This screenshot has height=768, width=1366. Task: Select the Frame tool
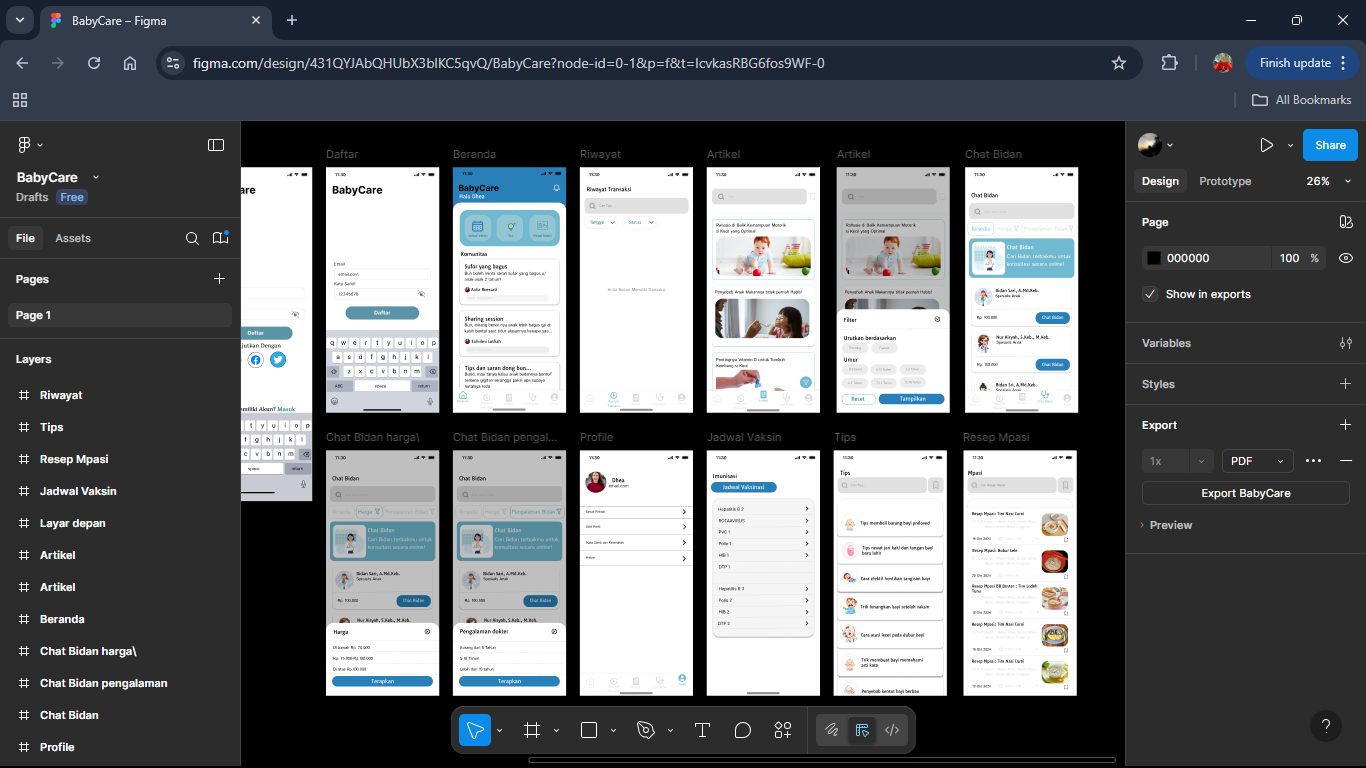pos(532,730)
